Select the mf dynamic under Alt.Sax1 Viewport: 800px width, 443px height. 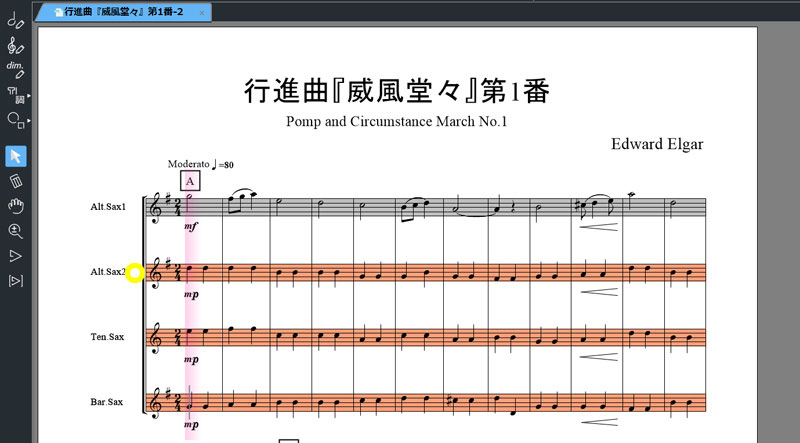[191, 226]
